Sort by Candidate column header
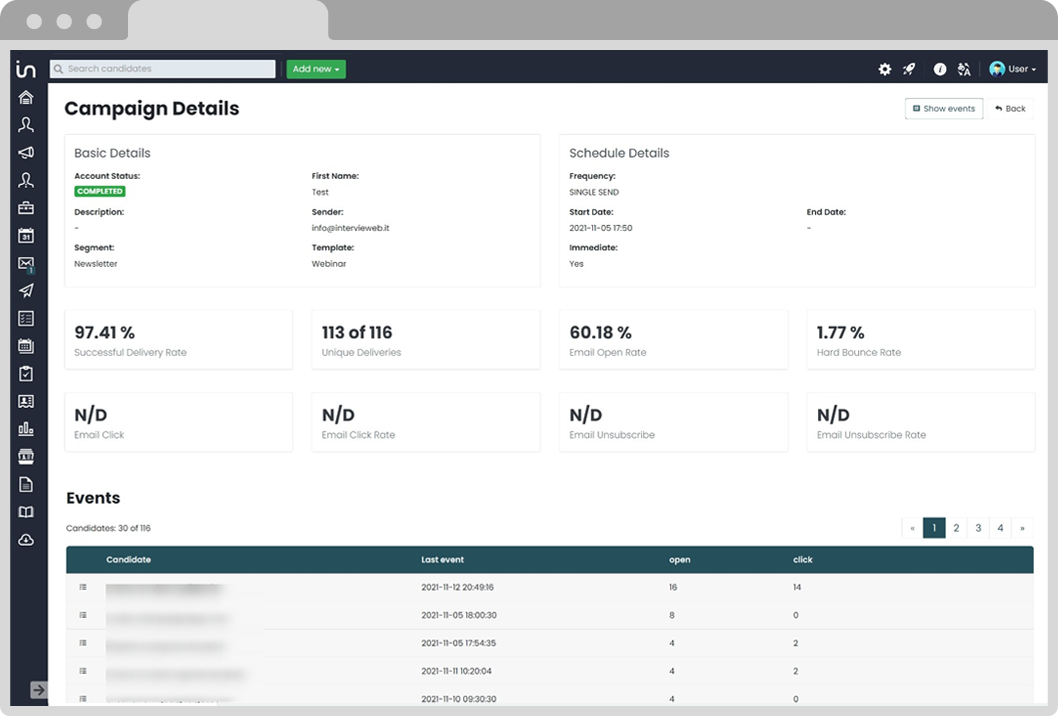1058x716 pixels. pos(128,559)
